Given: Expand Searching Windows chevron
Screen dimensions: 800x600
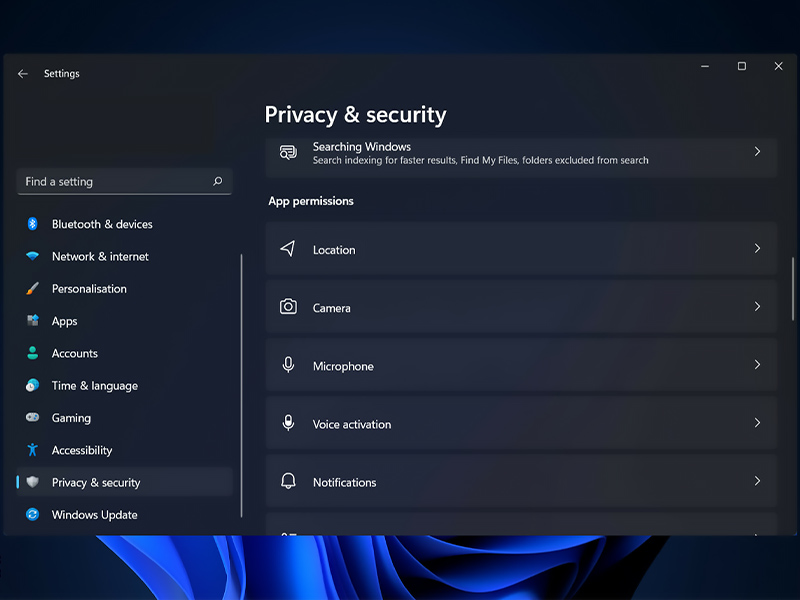Looking at the screenshot, I should click(x=757, y=152).
